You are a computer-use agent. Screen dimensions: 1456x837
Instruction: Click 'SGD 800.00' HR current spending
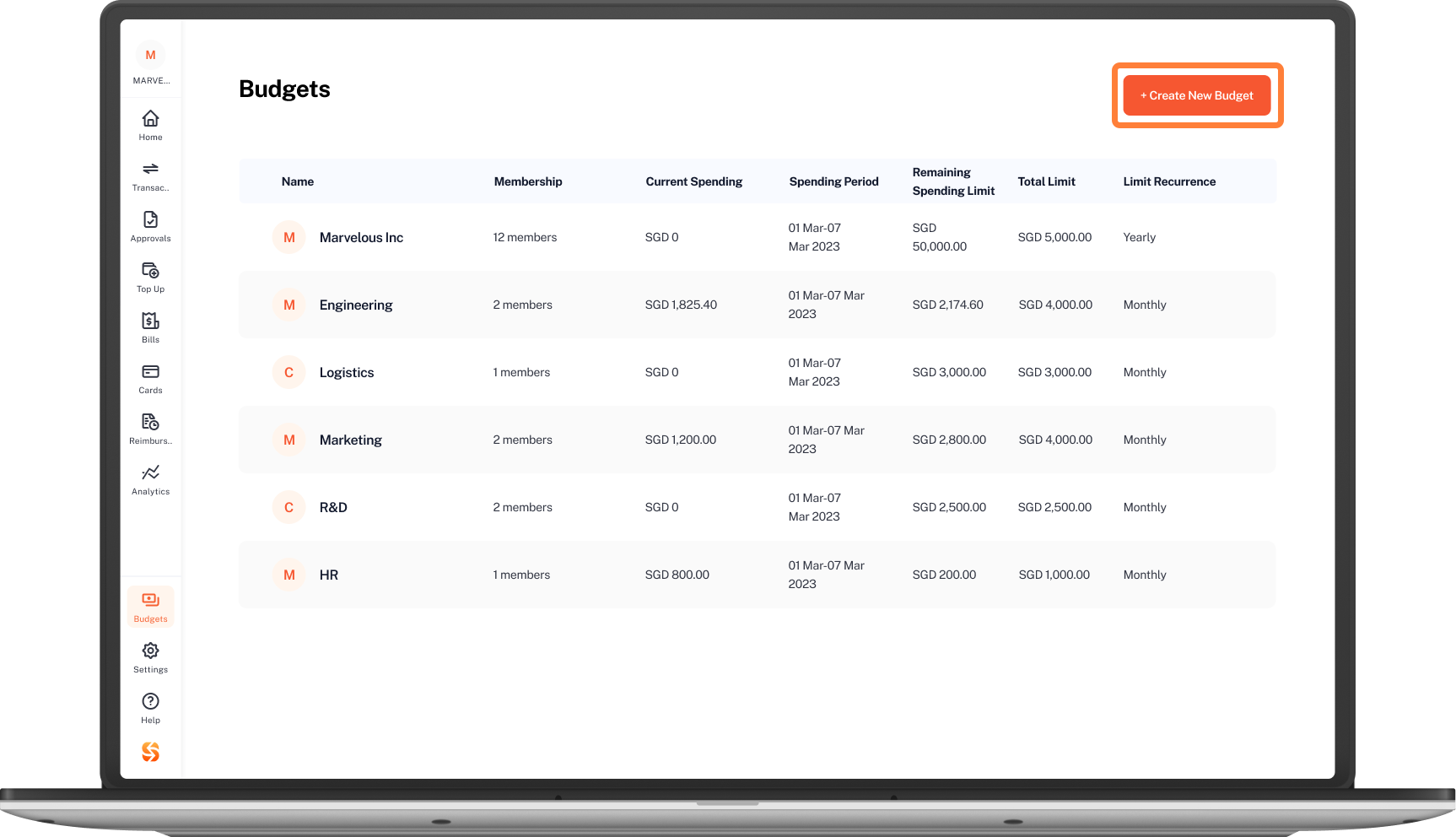click(677, 575)
